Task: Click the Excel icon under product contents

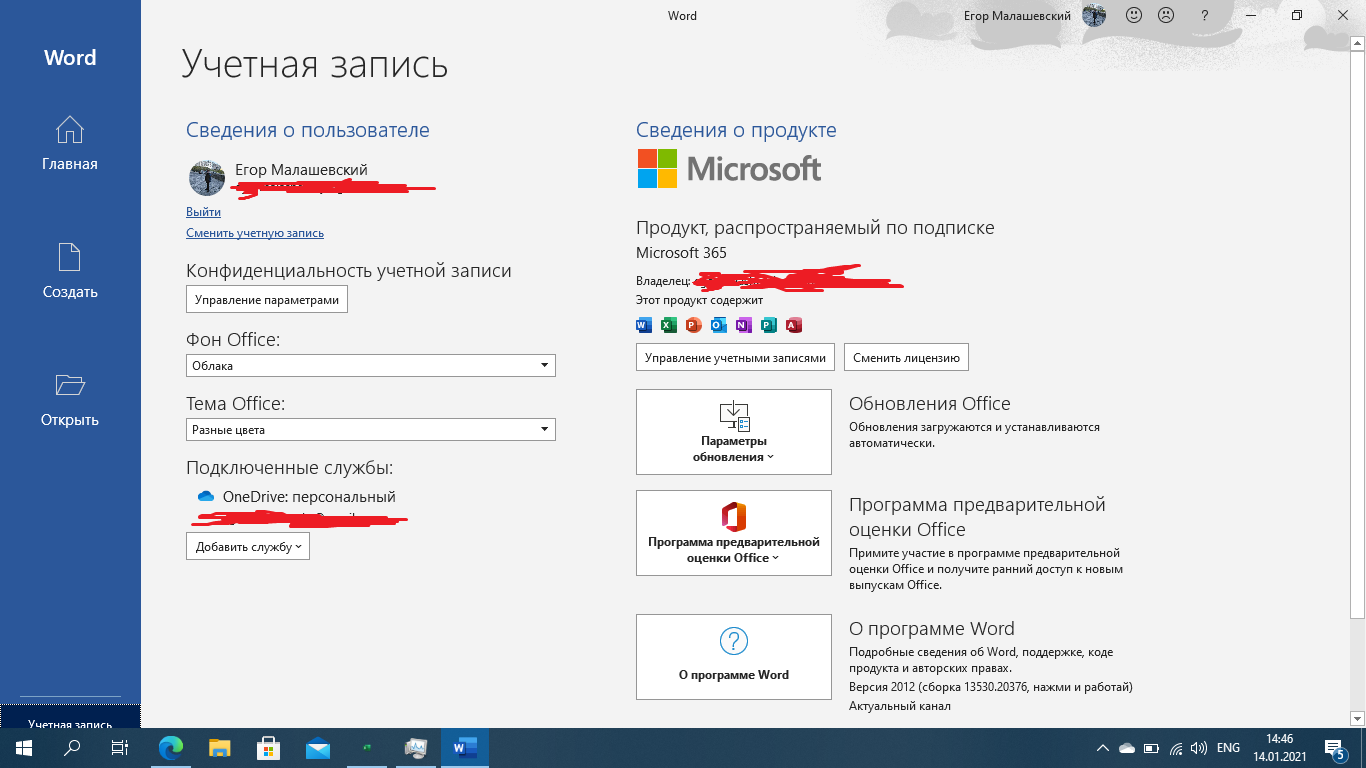Action: pyautogui.click(x=669, y=325)
